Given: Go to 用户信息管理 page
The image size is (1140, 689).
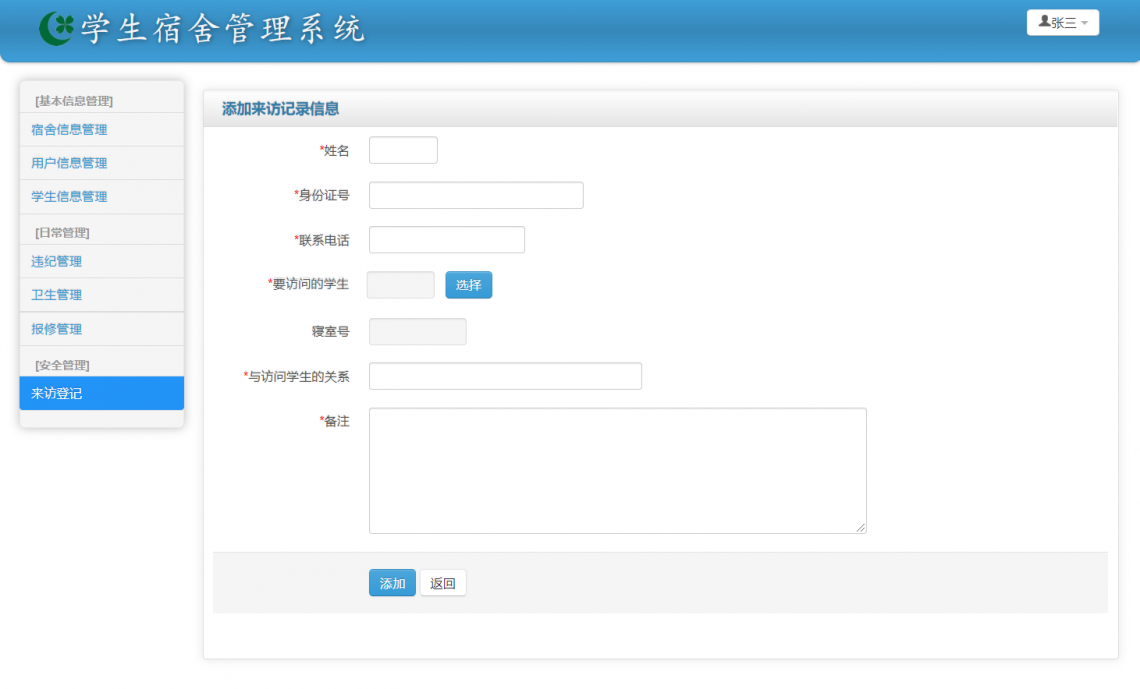Looking at the screenshot, I should coord(102,163).
